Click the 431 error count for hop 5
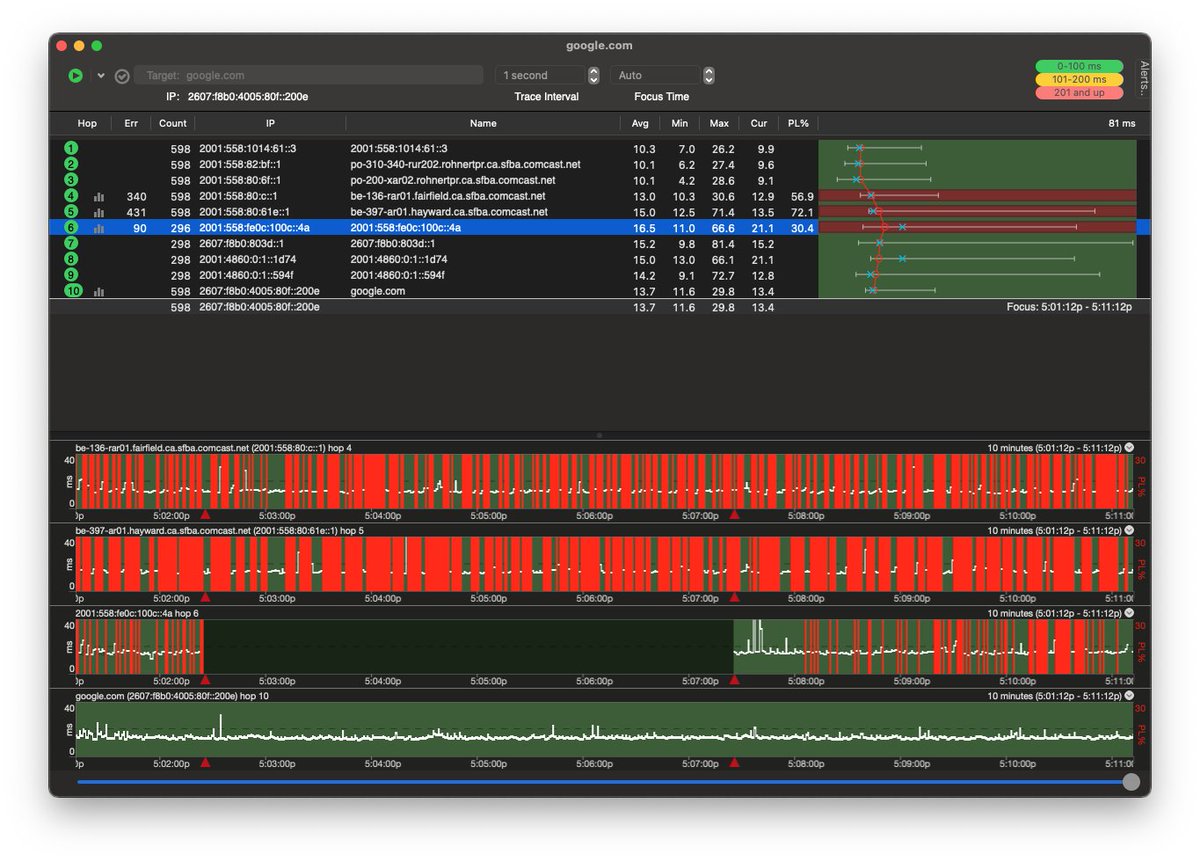This screenshot has width=1200, height=862. tap(136, 212)
